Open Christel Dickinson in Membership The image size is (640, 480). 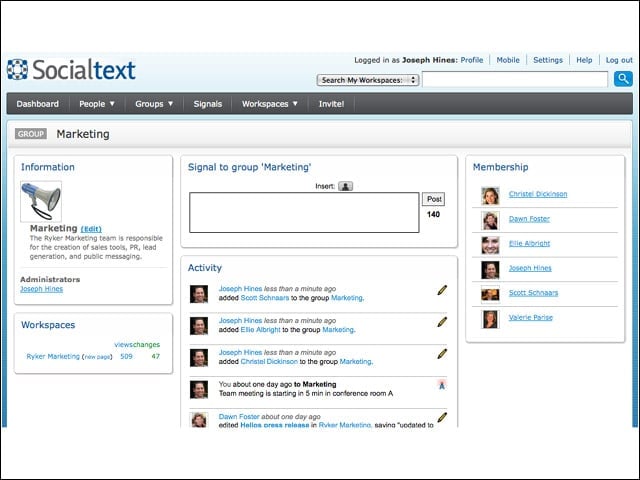[x=538, y=194]
